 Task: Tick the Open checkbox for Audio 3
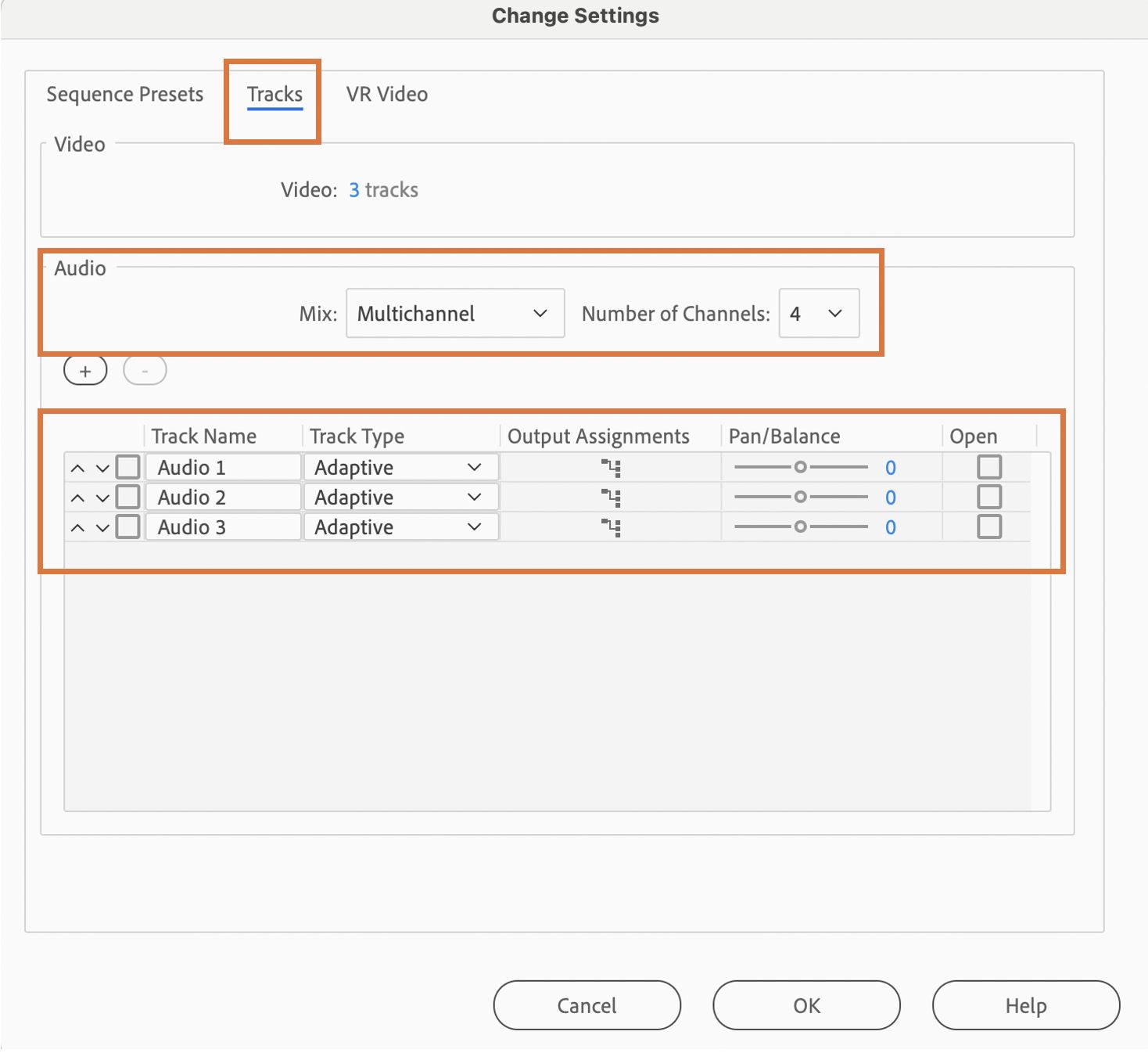pyautogui.click(x=989, y=527)
